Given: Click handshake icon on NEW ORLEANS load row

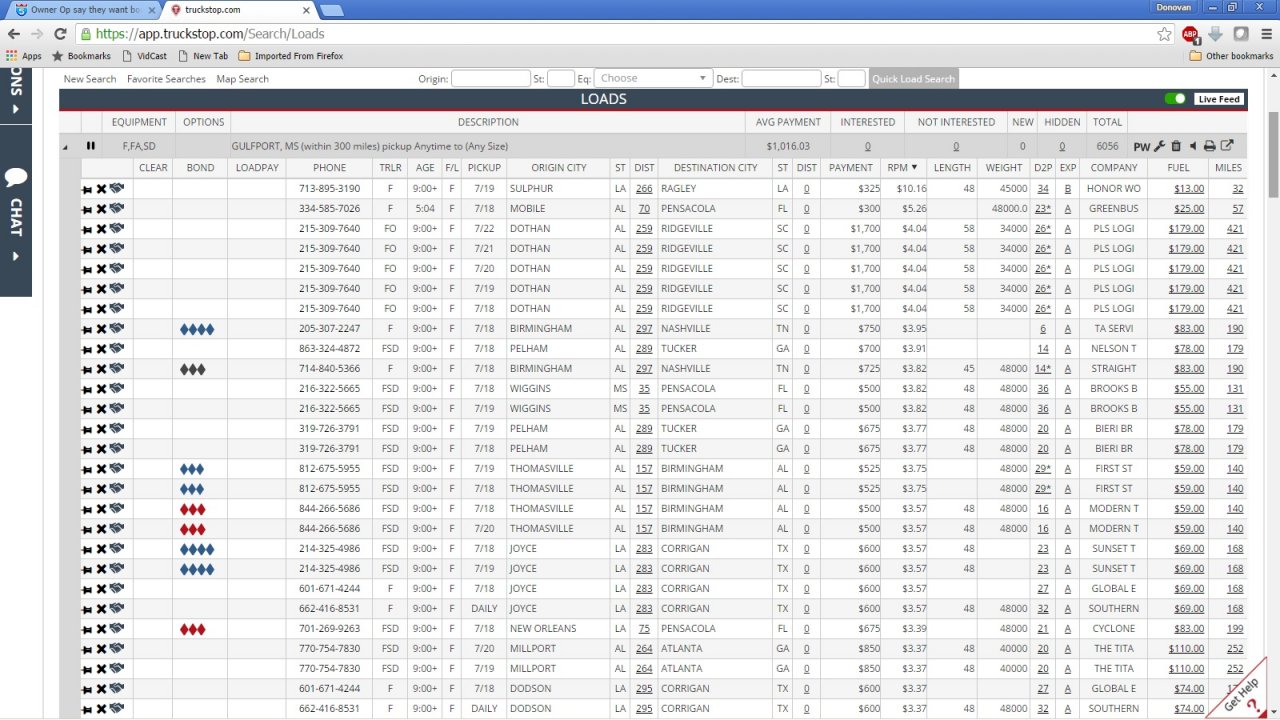Looking at the screenshot, I should pyautogui.click(x=117, y=628).
